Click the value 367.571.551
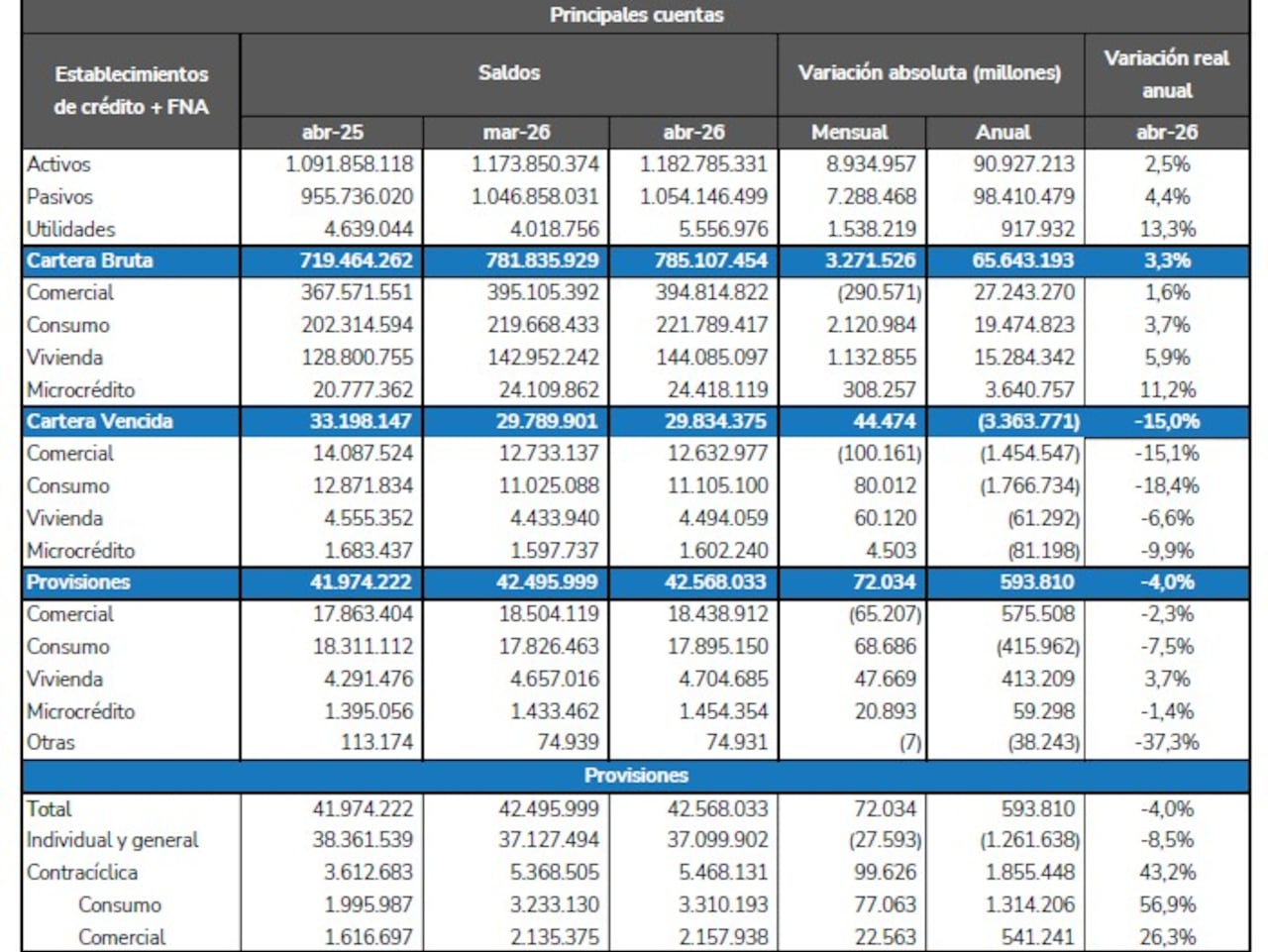The height and width of the screenshot is (952, 1268). point(358,293)
